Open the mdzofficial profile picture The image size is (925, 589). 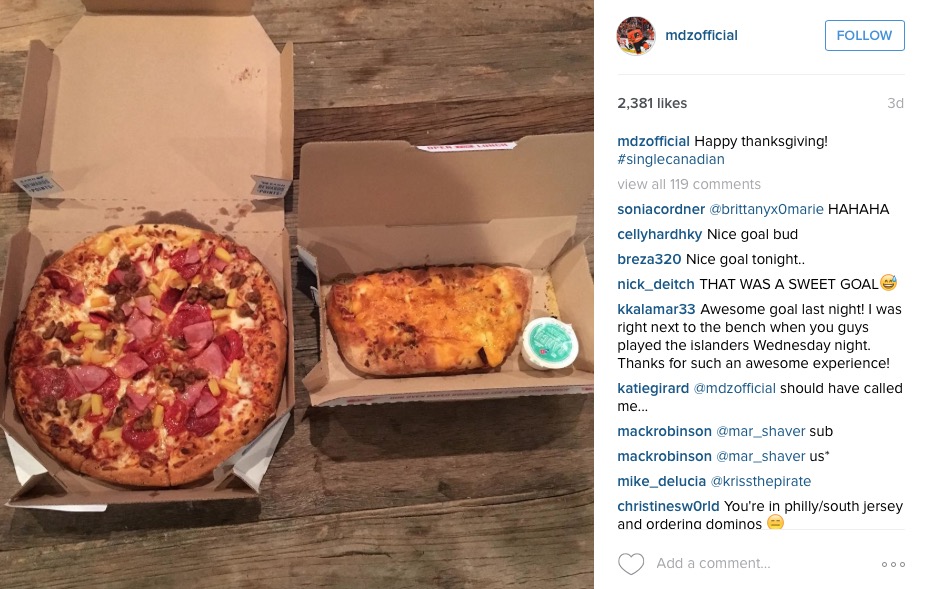click(x=636, y=36)
